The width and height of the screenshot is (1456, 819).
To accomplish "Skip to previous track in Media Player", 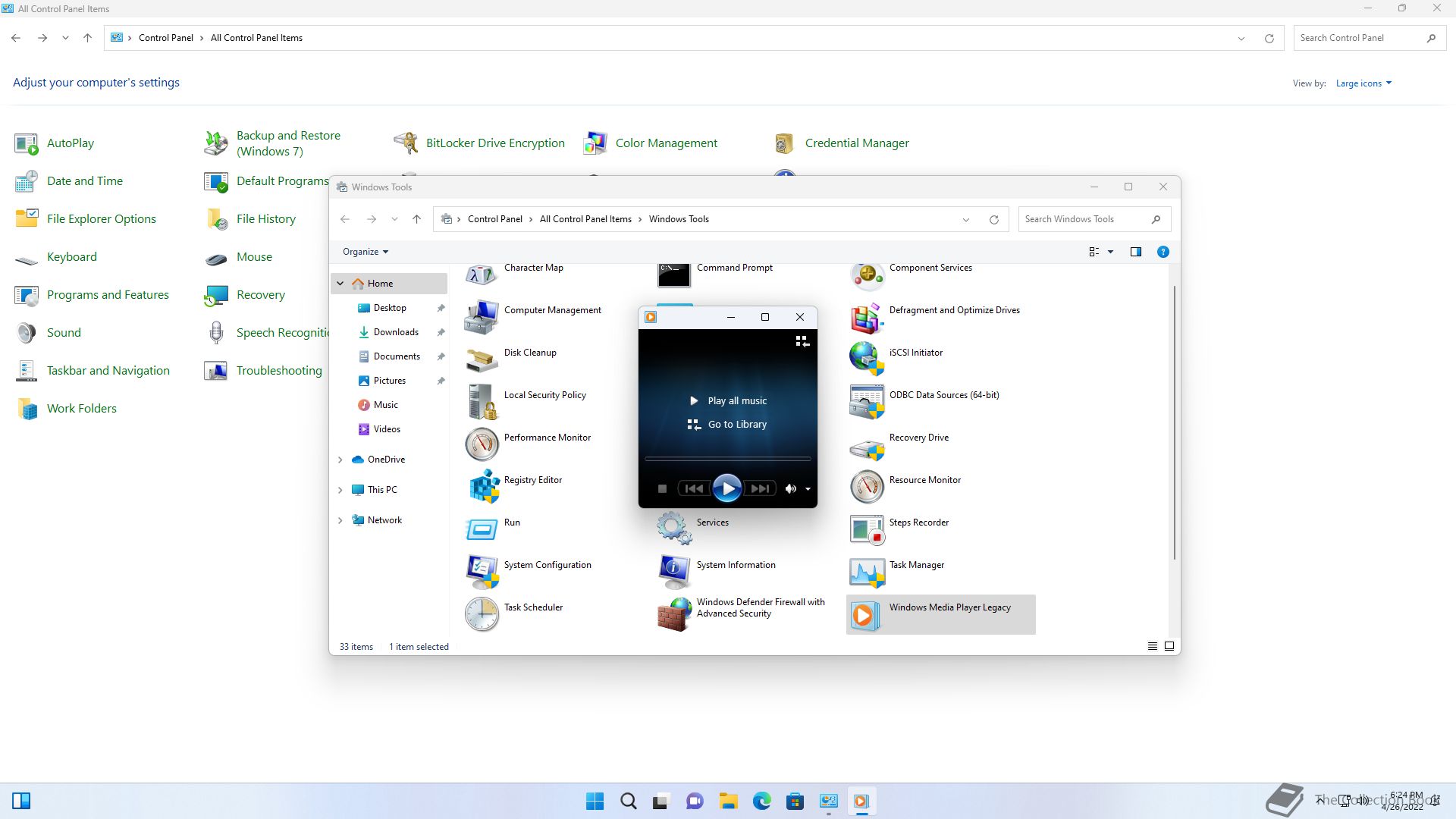I will click(693, 489).
